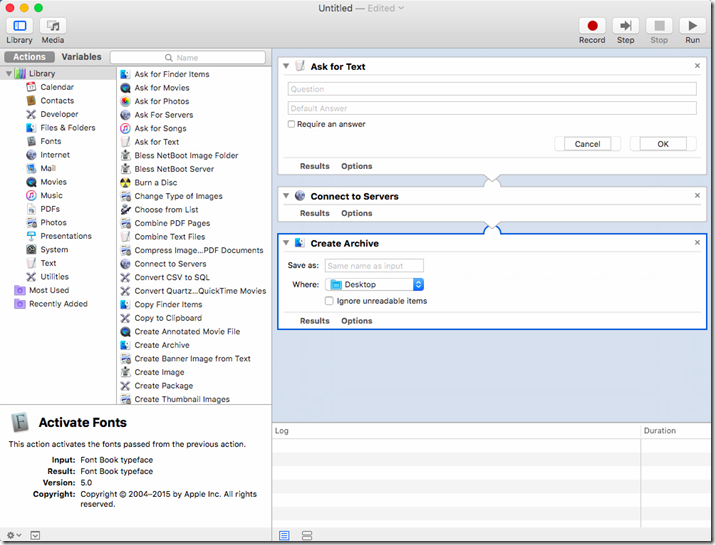Click the Cancel button
Image resolution: width=715 pixels, height=545 pixels.
pos(587,144)
